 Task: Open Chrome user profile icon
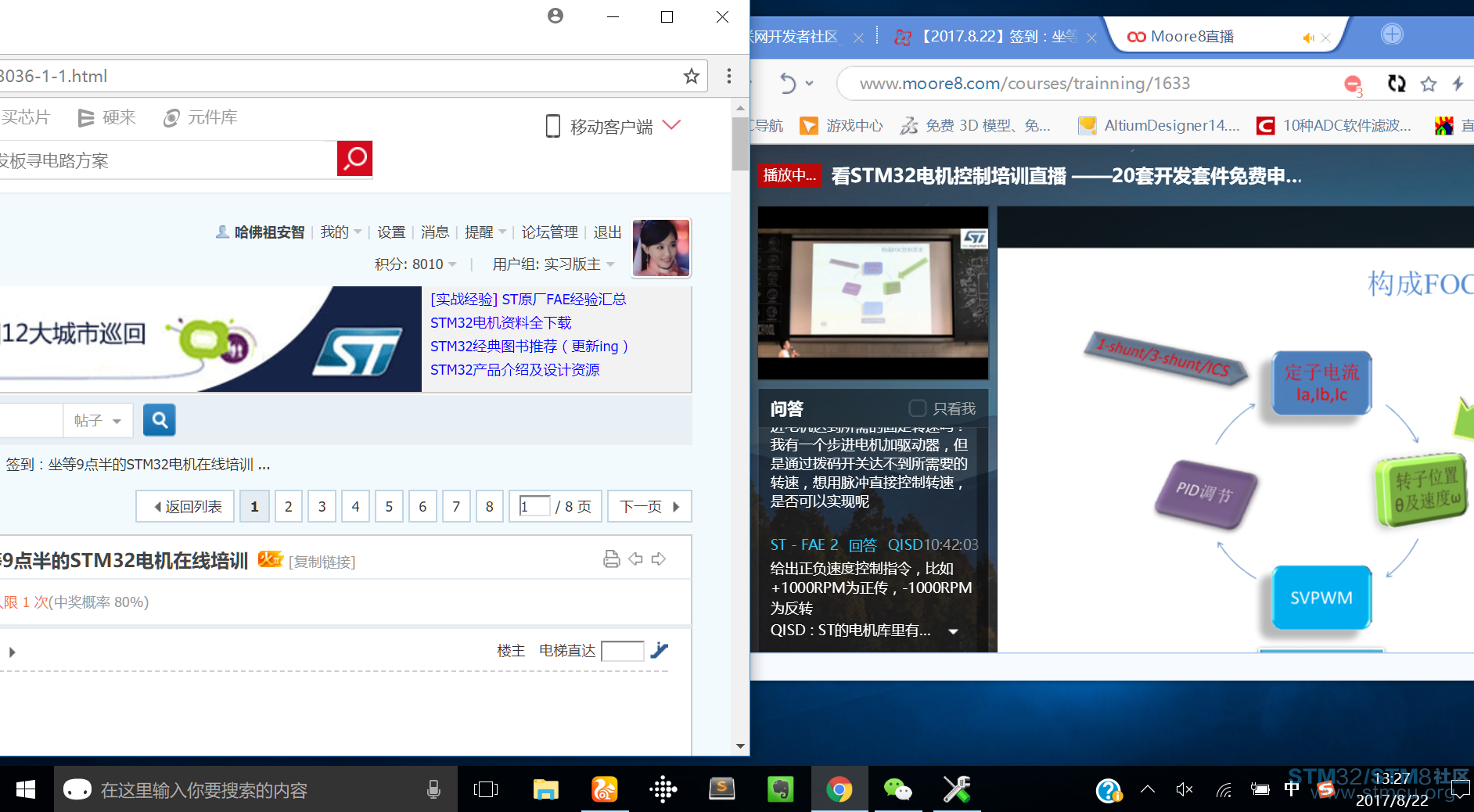[555, 16]
